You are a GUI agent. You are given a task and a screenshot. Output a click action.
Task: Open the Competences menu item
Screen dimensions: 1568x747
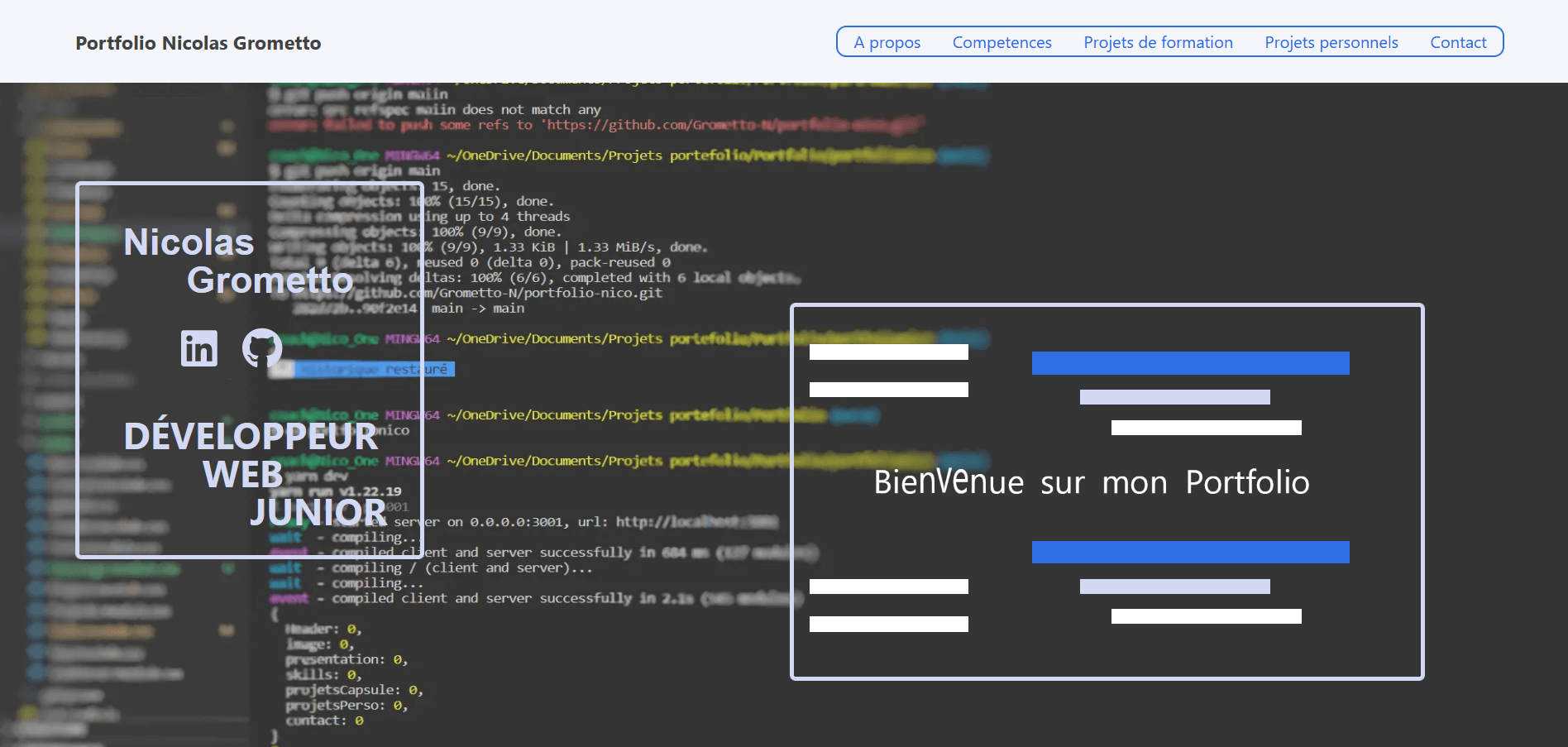click(x=1002, y=42)
